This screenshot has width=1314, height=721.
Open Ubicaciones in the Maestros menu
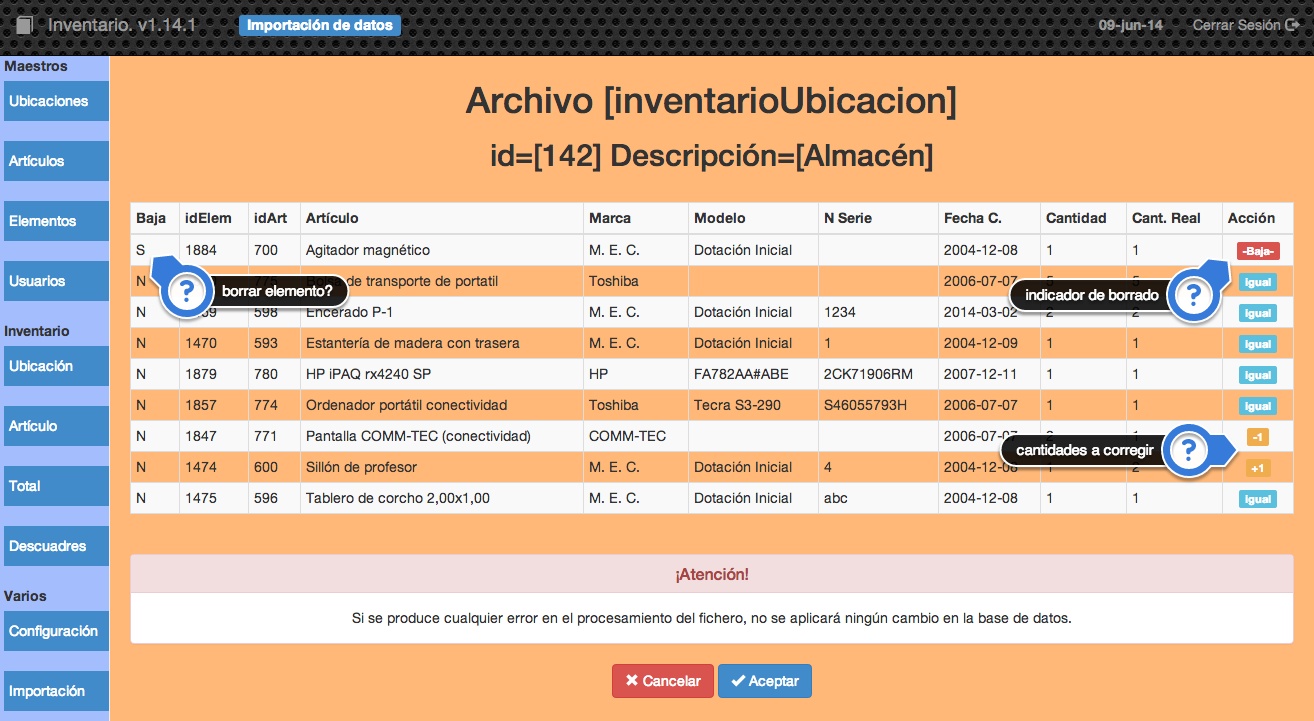[55, 101]
